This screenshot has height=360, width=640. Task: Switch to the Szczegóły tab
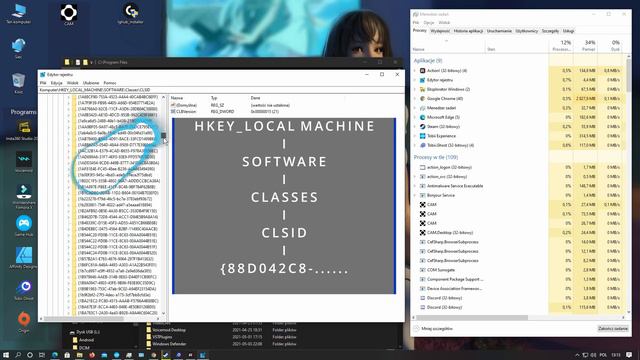[550, 31]
